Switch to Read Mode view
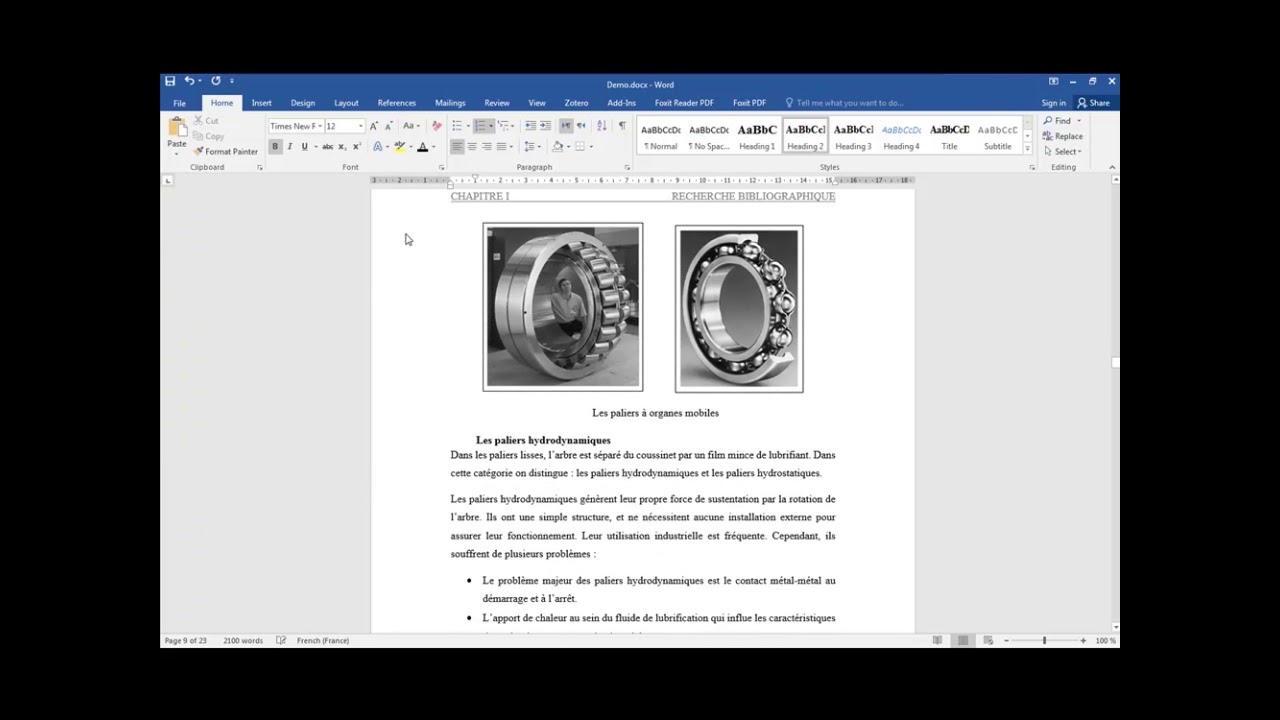Screen dimensions: 1280x720 coord(938,641)
